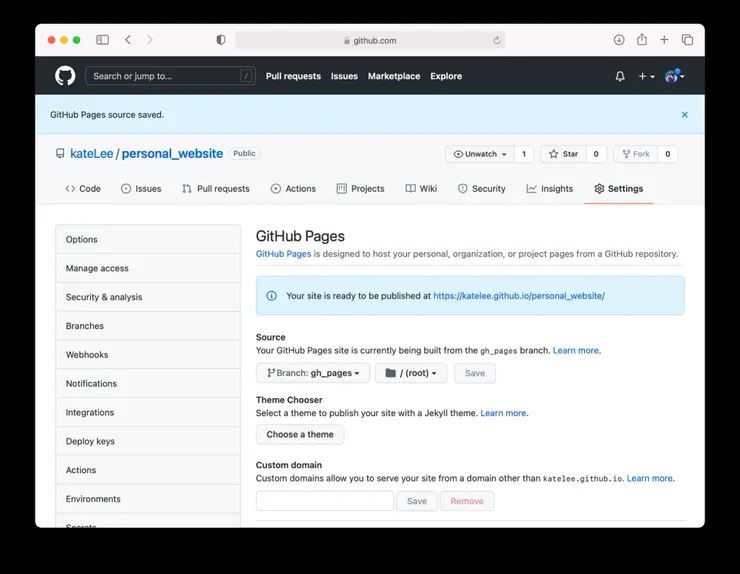
Task: Open a new tab with plus icon
Action: click(x=664, y=40)
